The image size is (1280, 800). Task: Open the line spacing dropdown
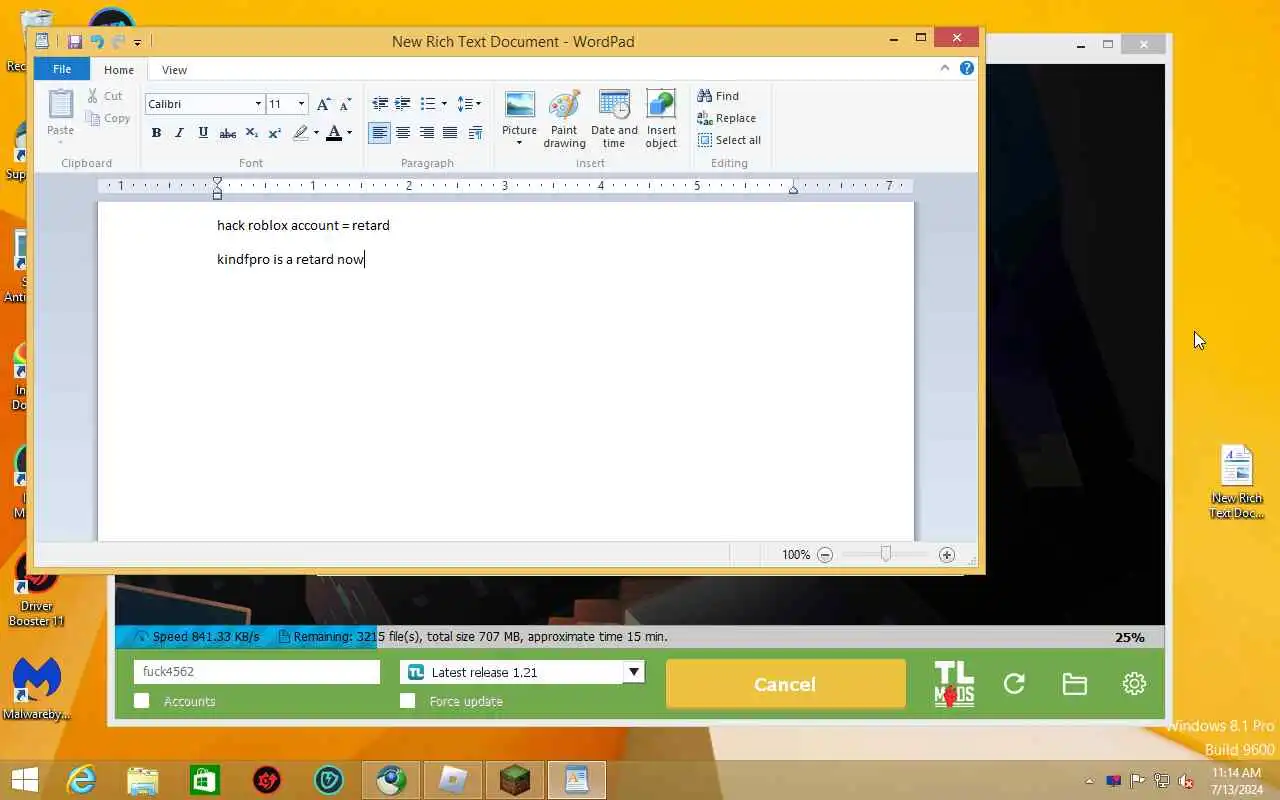click(469, 104)
